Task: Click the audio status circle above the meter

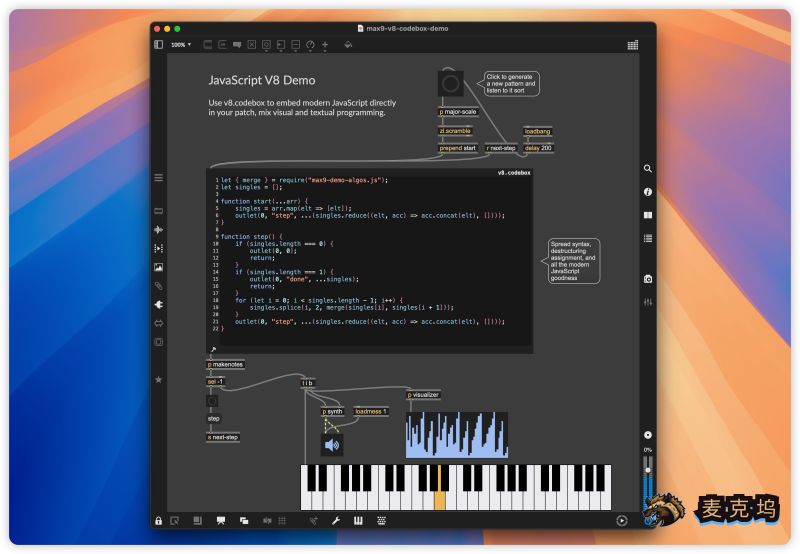Action: click(x=647, y=435)
